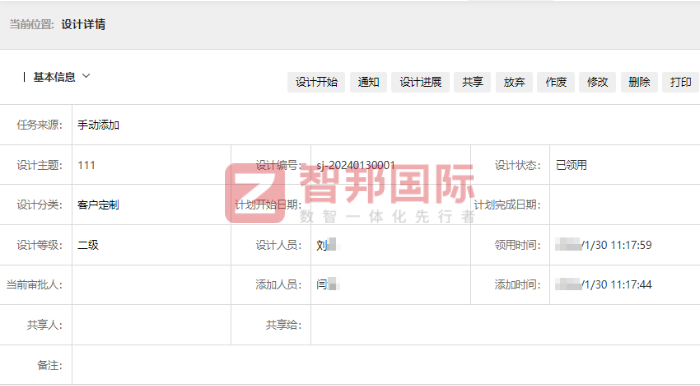The width and height of the screenshot is (700, 386).
Task: Click the 设计分类 label
Action: (x=39, y=205)
